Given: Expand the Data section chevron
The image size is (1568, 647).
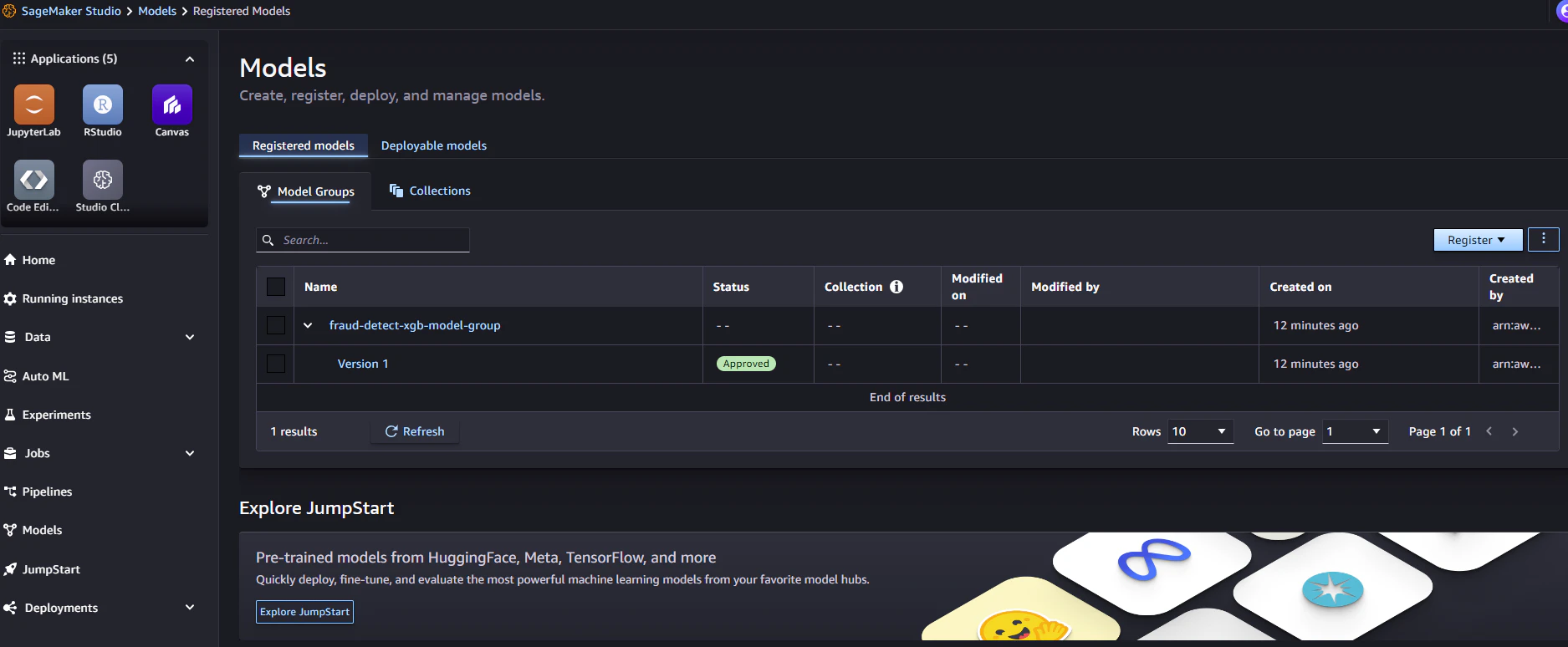Looking at the screenshot, I should (190, 337).
